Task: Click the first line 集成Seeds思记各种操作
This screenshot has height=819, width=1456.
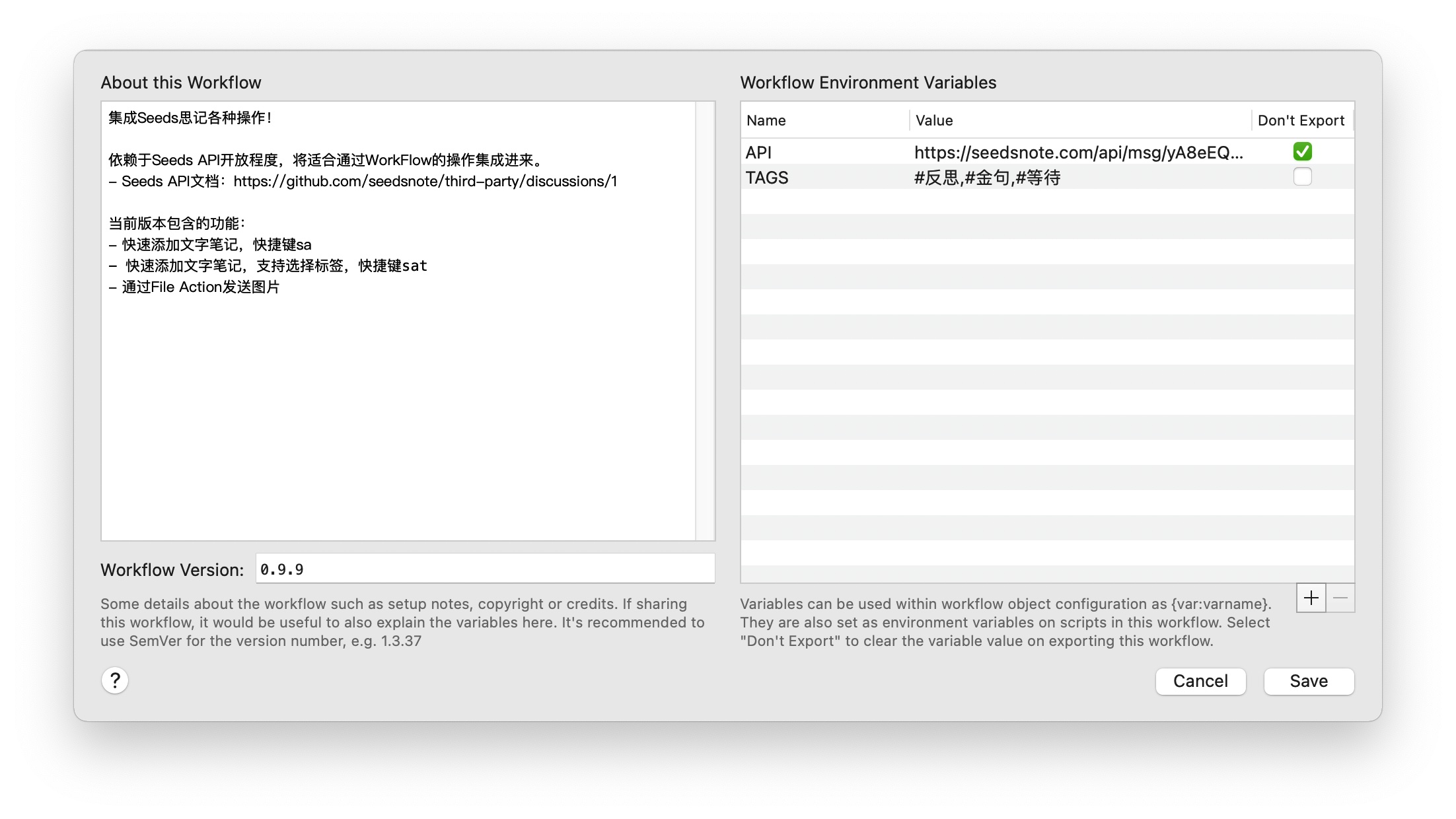Action: click(190, 118)
